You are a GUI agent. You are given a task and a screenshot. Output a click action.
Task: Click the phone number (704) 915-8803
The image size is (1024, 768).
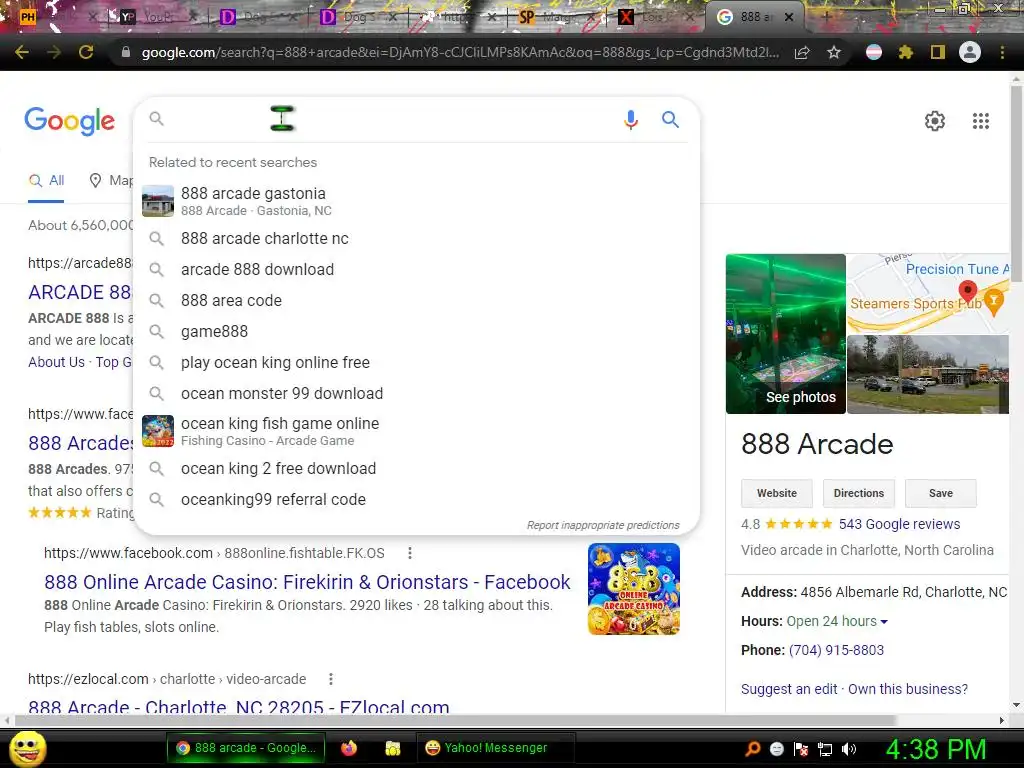[836, 650]
